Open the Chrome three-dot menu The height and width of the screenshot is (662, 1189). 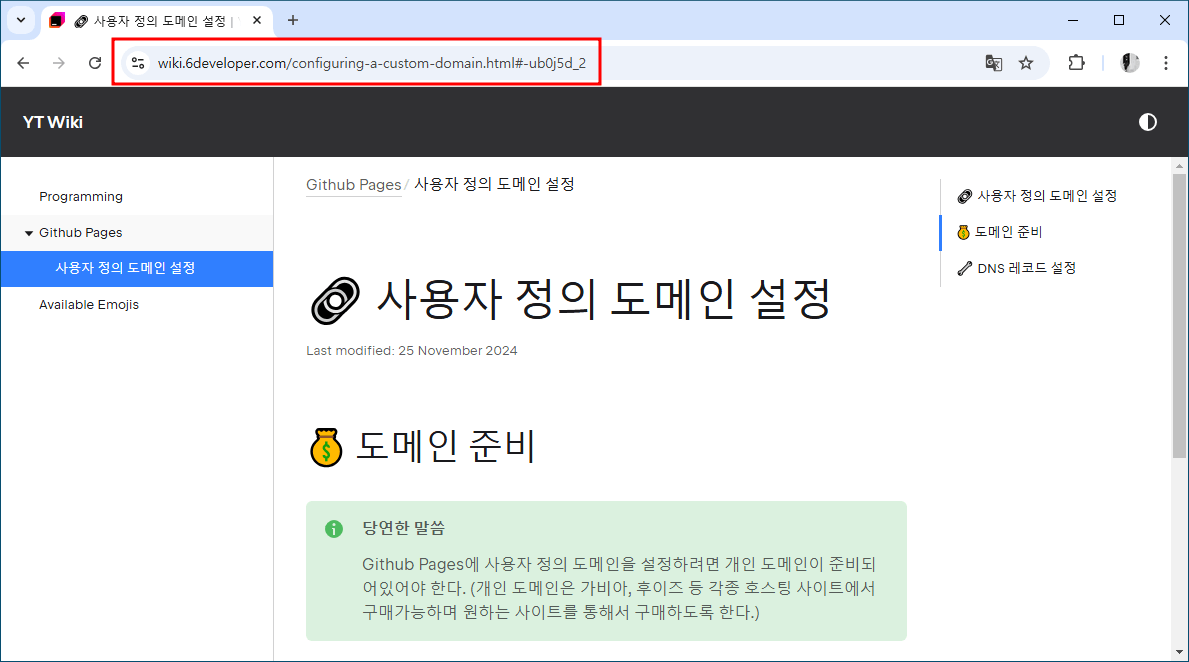[1166, 63]
